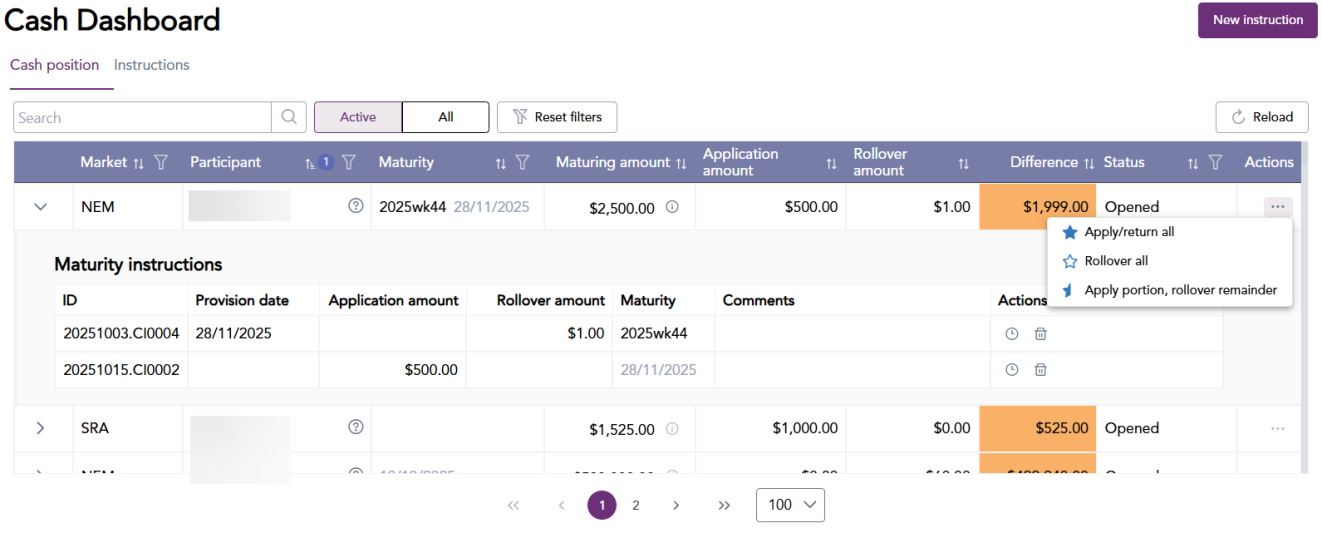Open the Market column filter icon
The image size is (1322, 533).
tap(161, 162)
